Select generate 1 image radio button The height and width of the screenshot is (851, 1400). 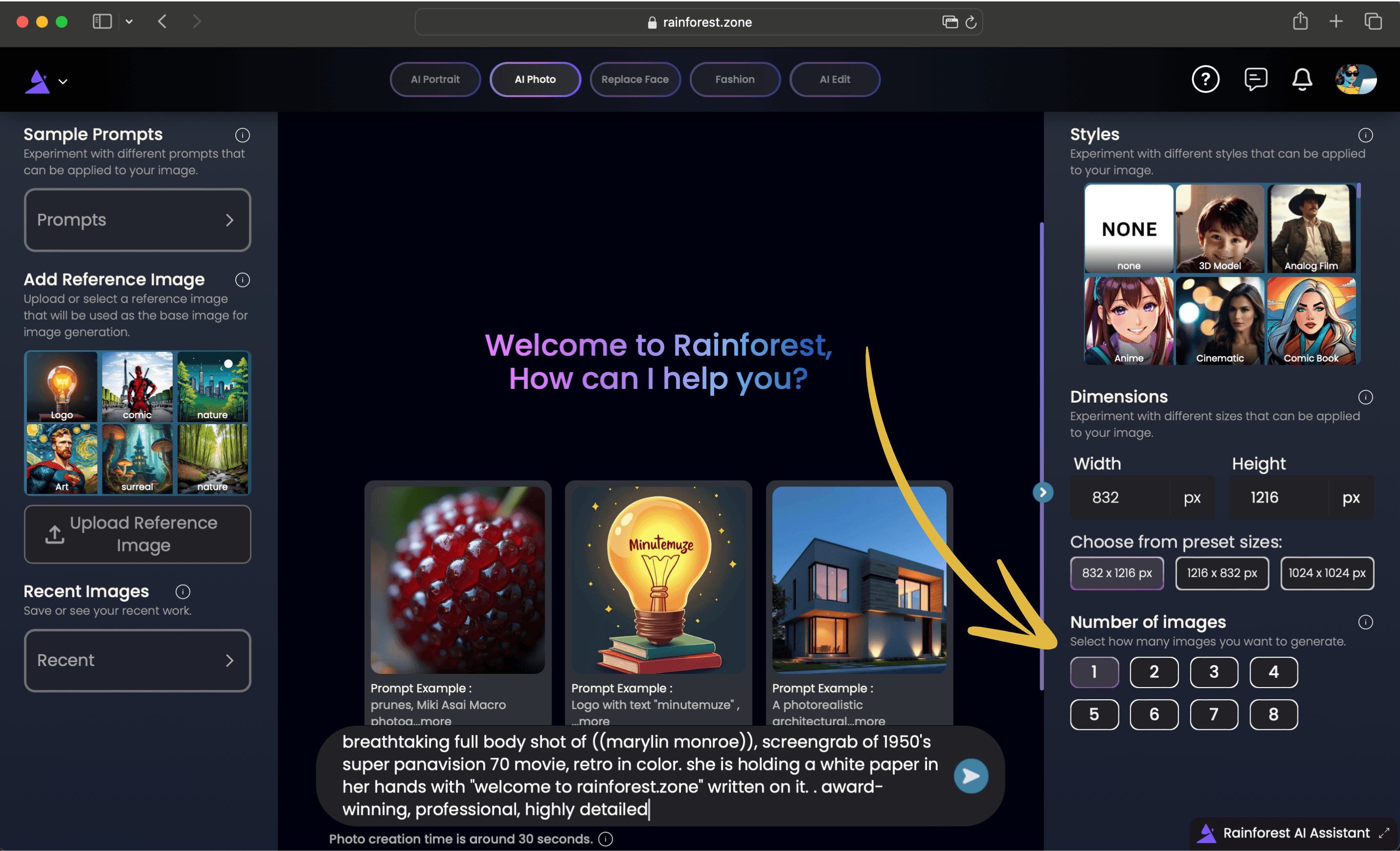1094,671
